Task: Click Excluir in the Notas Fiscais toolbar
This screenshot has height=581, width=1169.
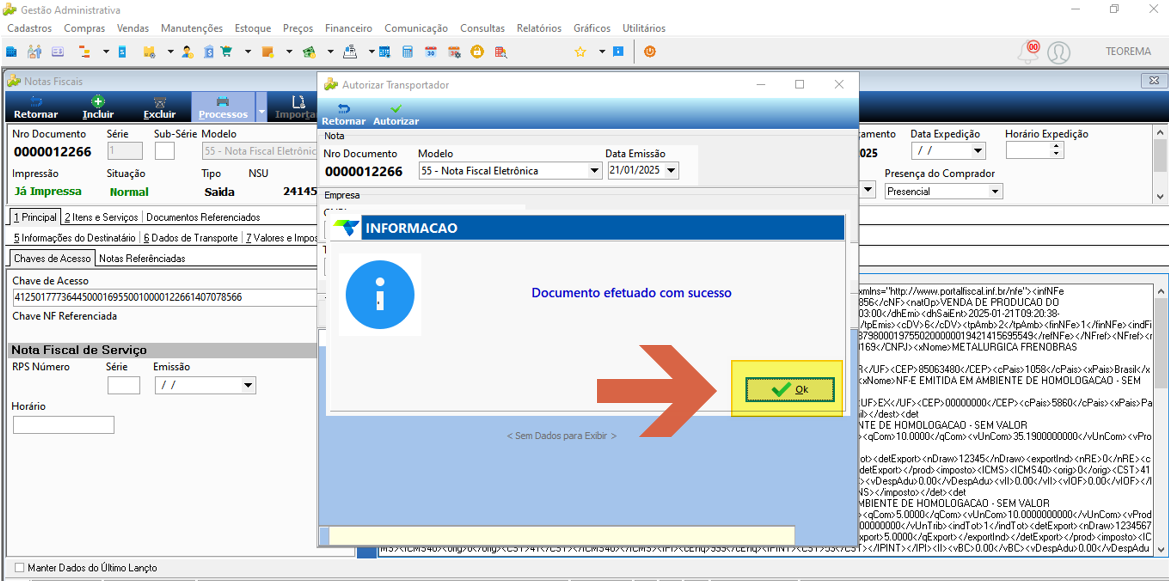Action: (x=160, y=108)
